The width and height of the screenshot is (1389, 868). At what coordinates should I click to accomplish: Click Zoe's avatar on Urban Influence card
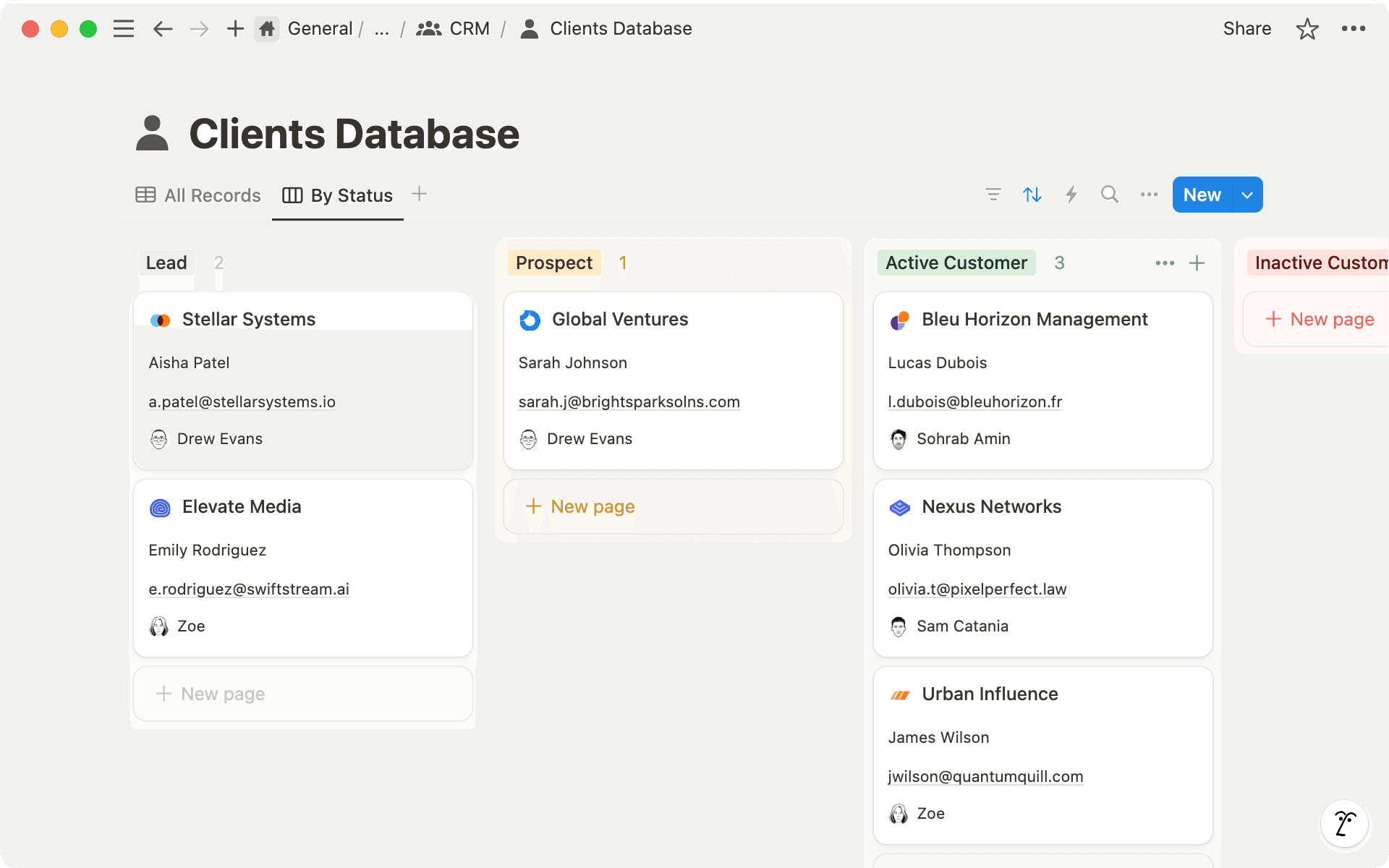point(899,813)
